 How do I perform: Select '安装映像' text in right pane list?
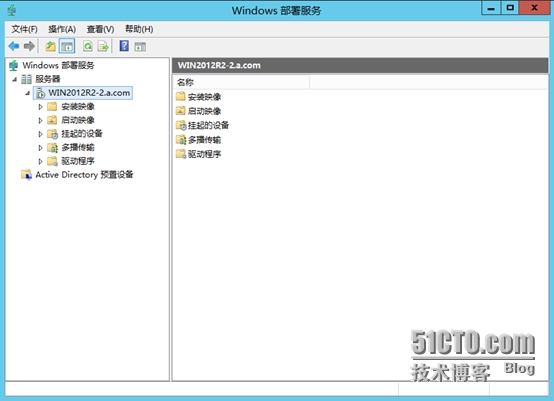(x=204, y=97)
